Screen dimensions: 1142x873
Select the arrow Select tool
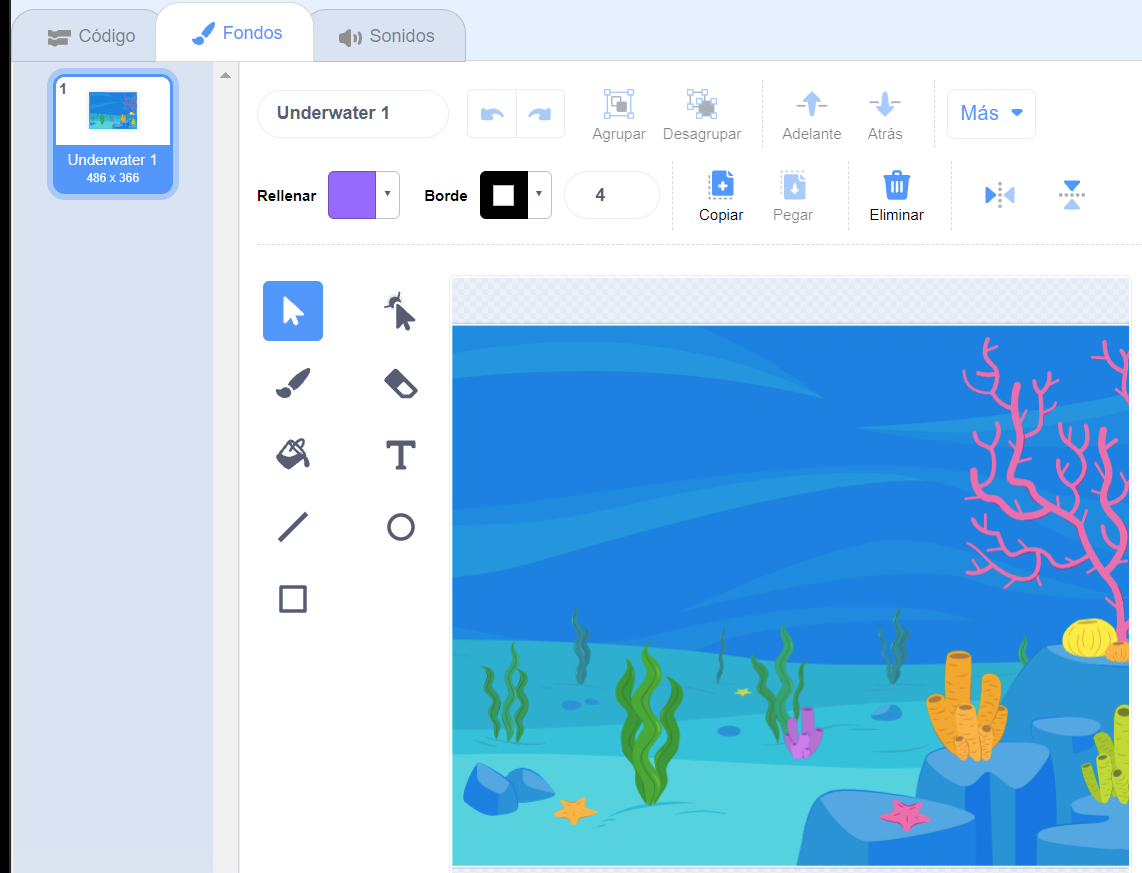tap(293, 311)
